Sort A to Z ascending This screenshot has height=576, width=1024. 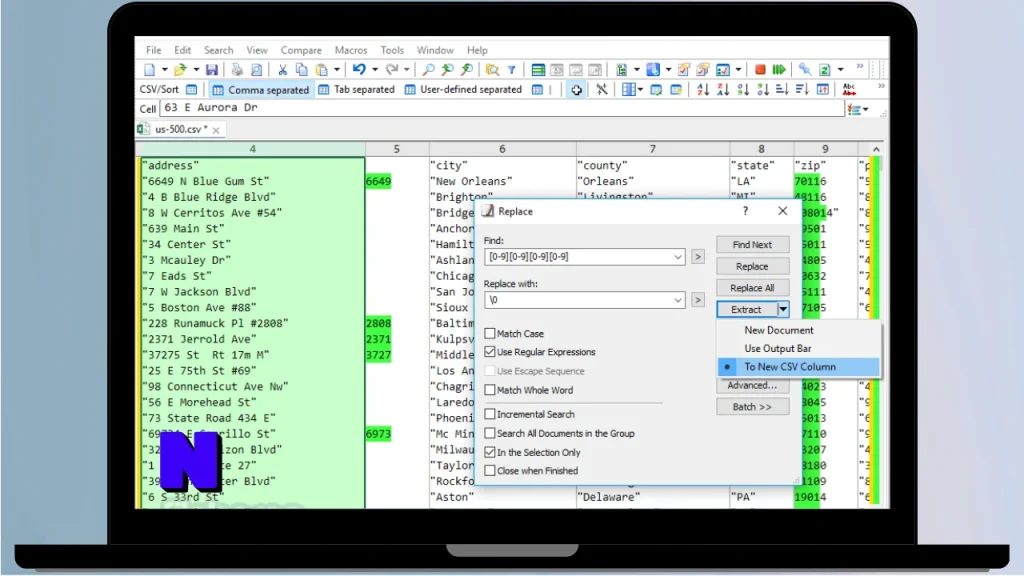click(x=703, y=90)
